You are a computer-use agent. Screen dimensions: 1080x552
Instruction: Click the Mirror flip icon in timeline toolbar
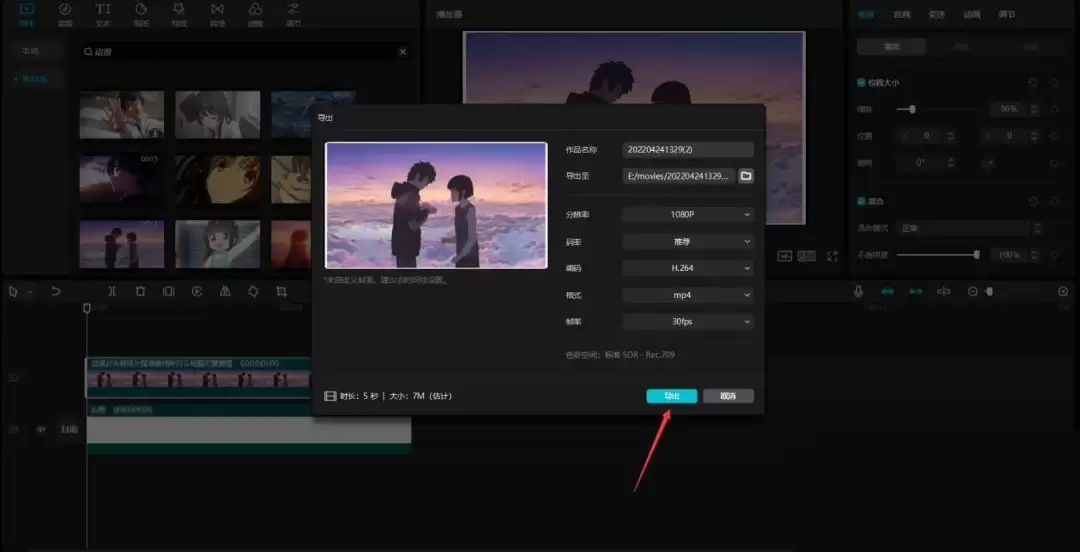[x=225, y=292]
